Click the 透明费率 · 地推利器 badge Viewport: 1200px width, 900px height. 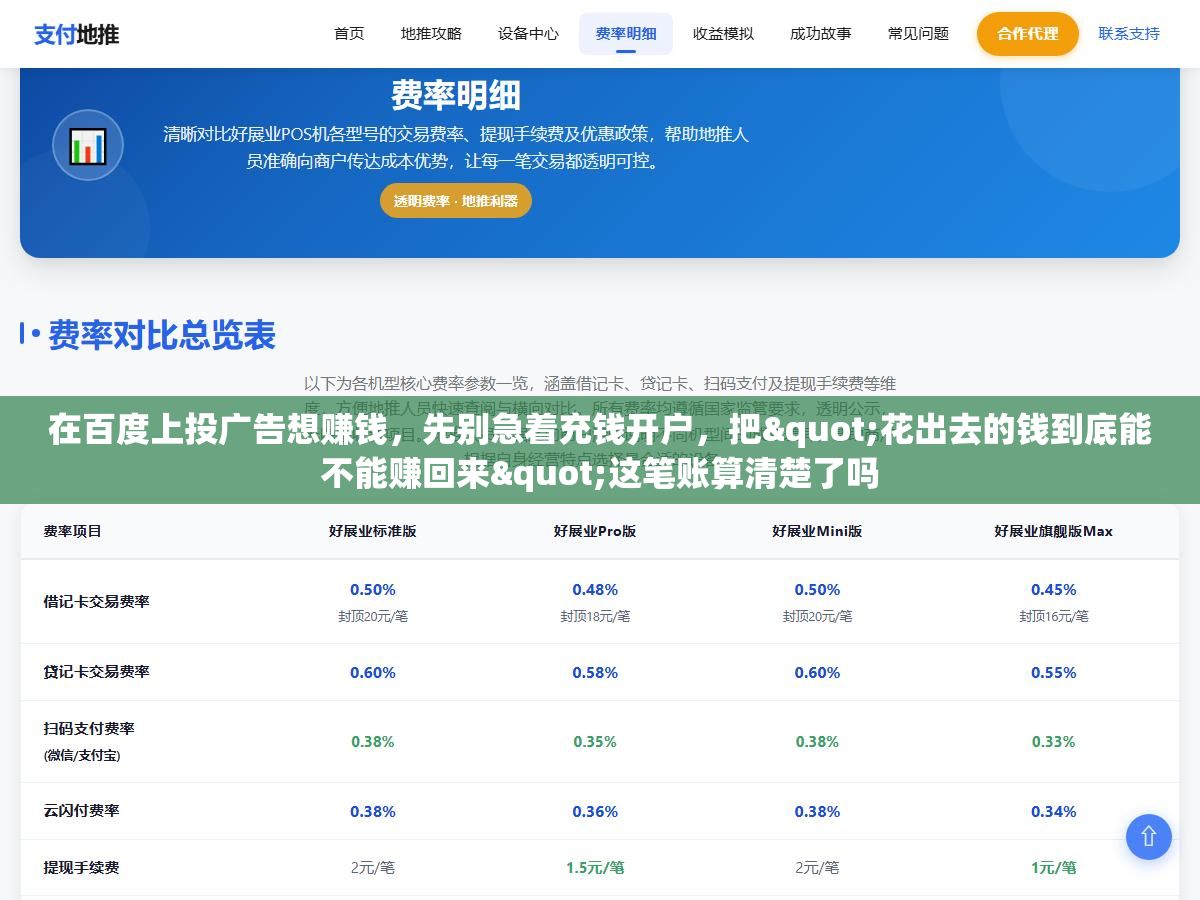pos(456,201)
